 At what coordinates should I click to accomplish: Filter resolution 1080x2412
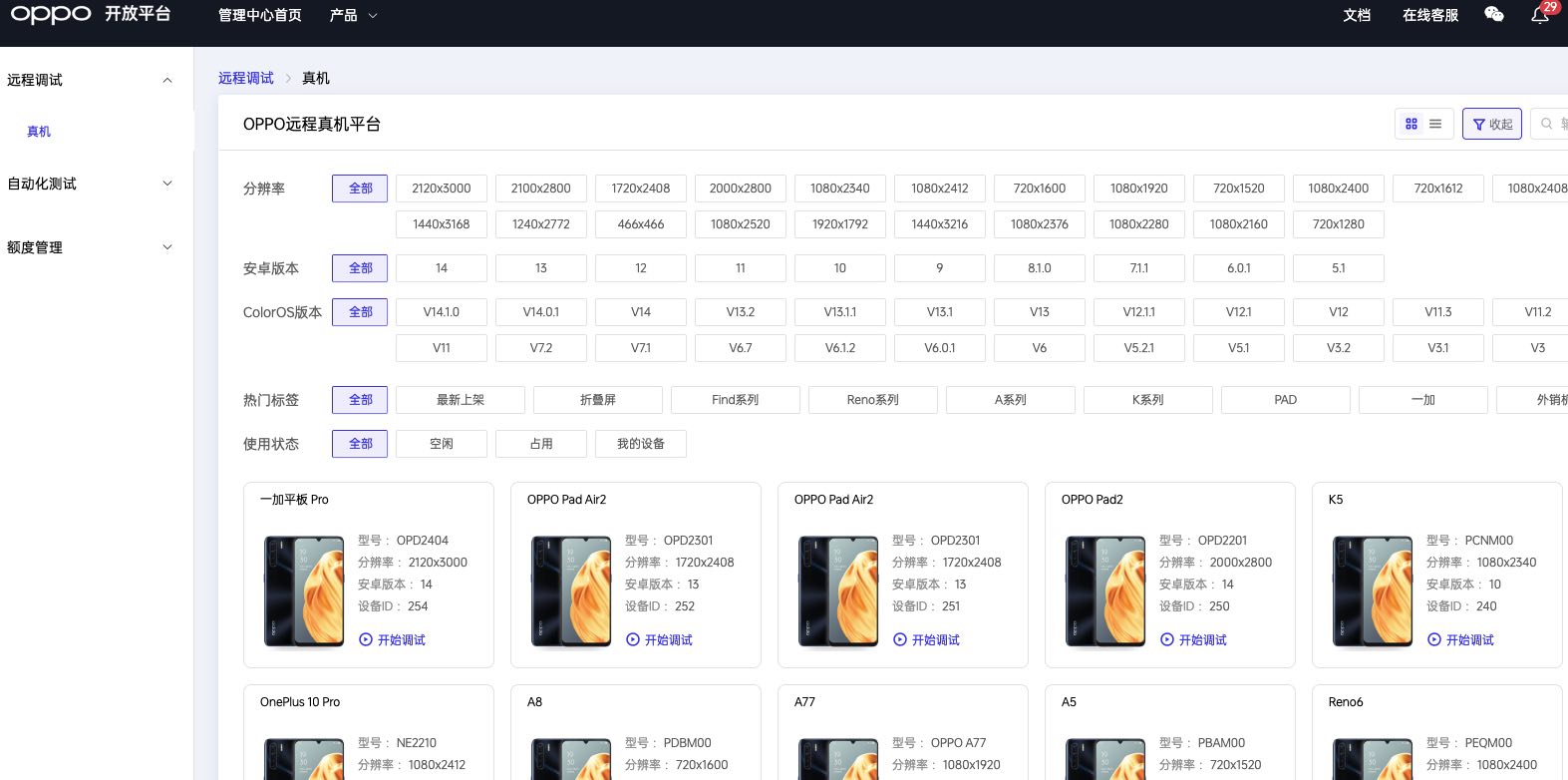click(x=940, y=189)
